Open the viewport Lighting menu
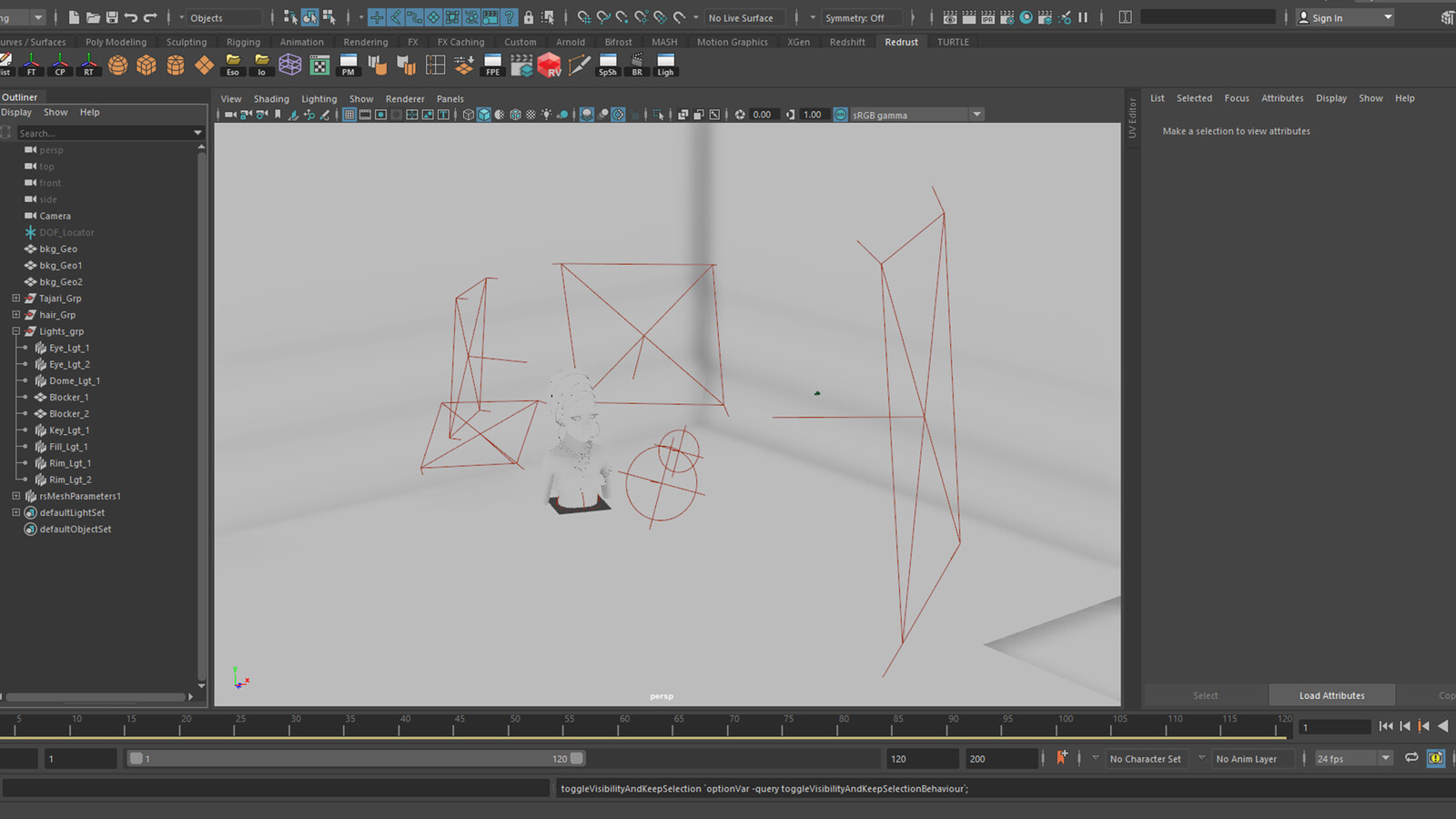 coord(318,99)
